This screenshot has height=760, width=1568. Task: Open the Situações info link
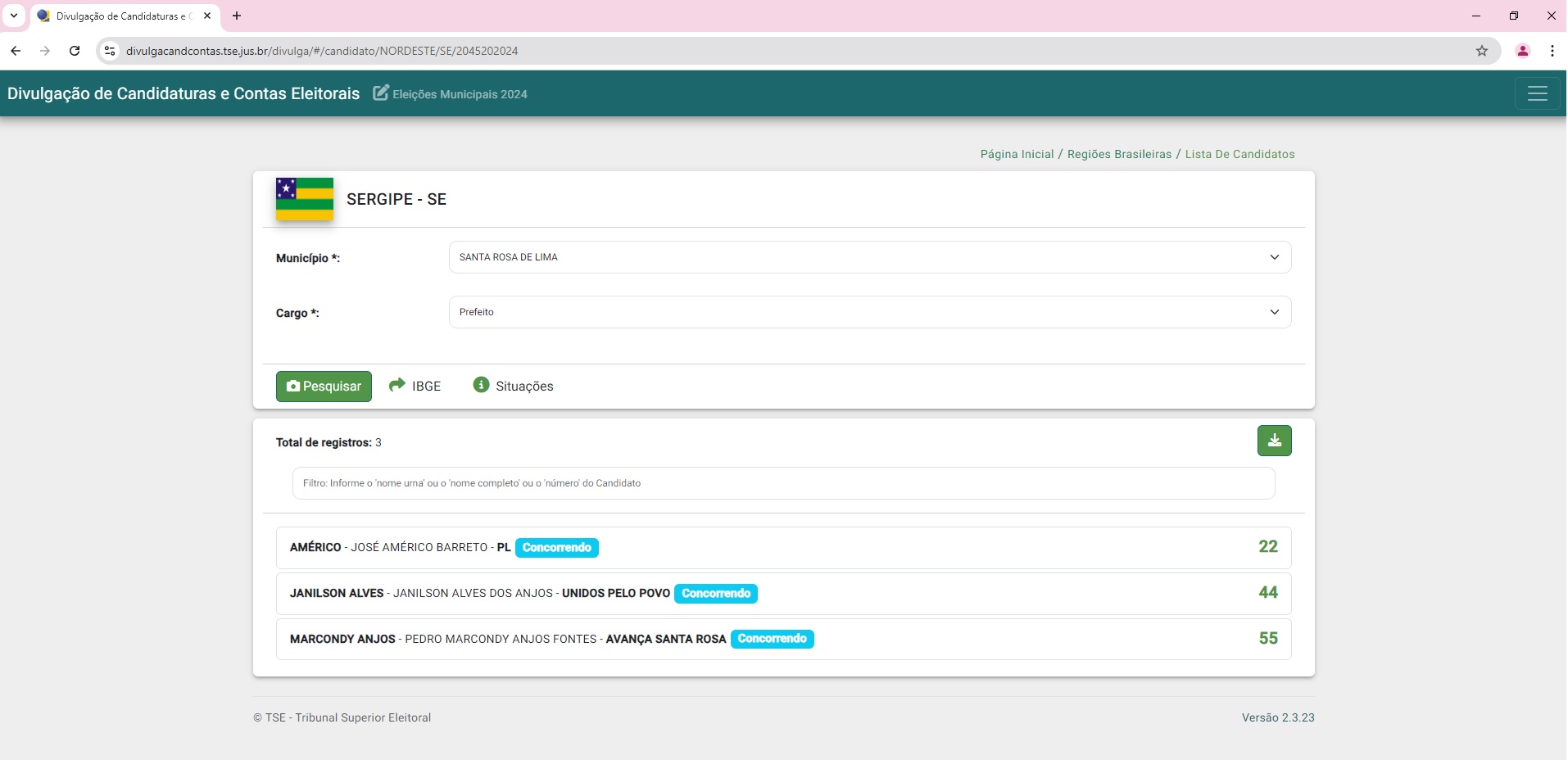pos(513,386)
